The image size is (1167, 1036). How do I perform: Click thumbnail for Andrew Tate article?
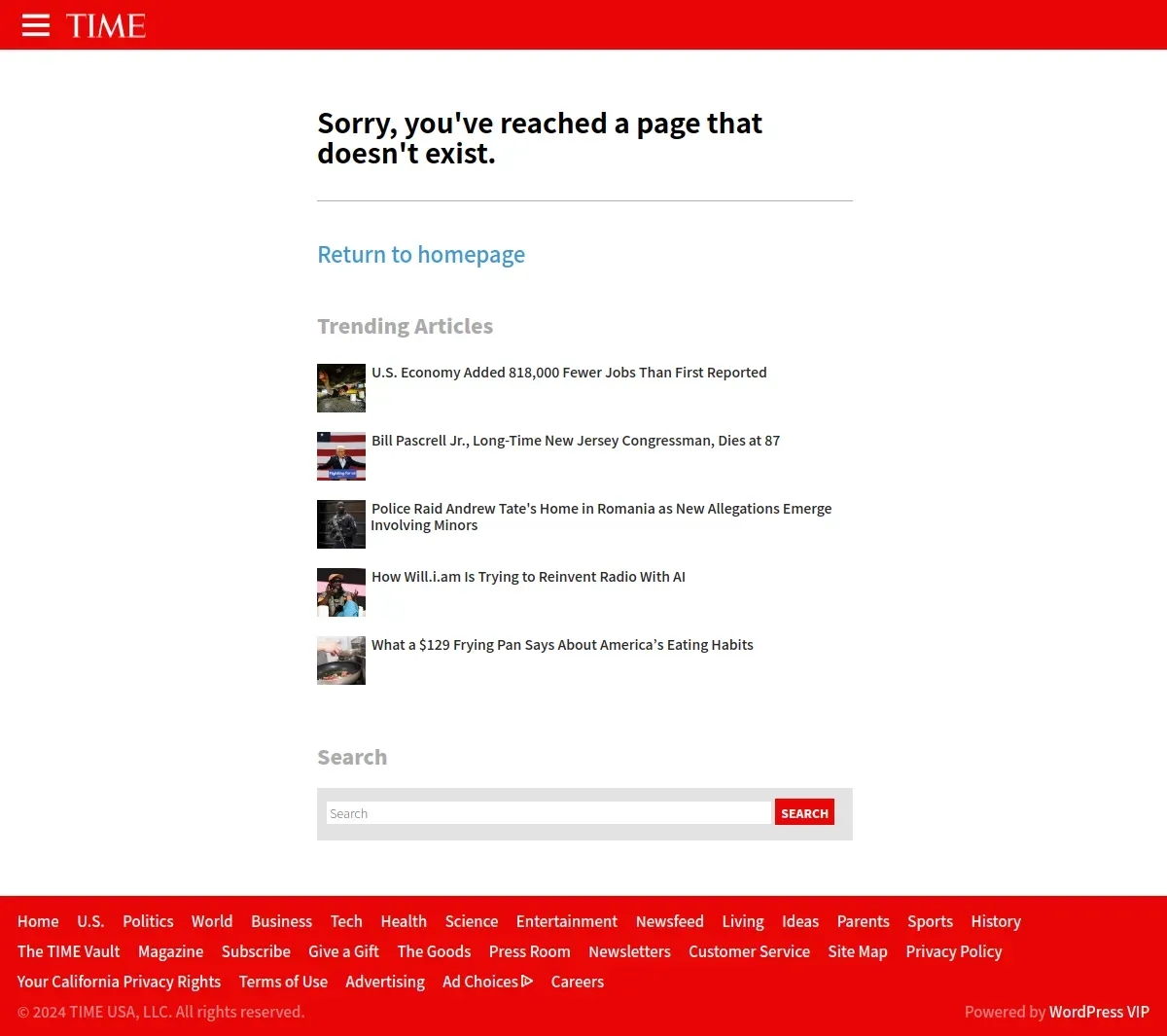click(341, 524)
